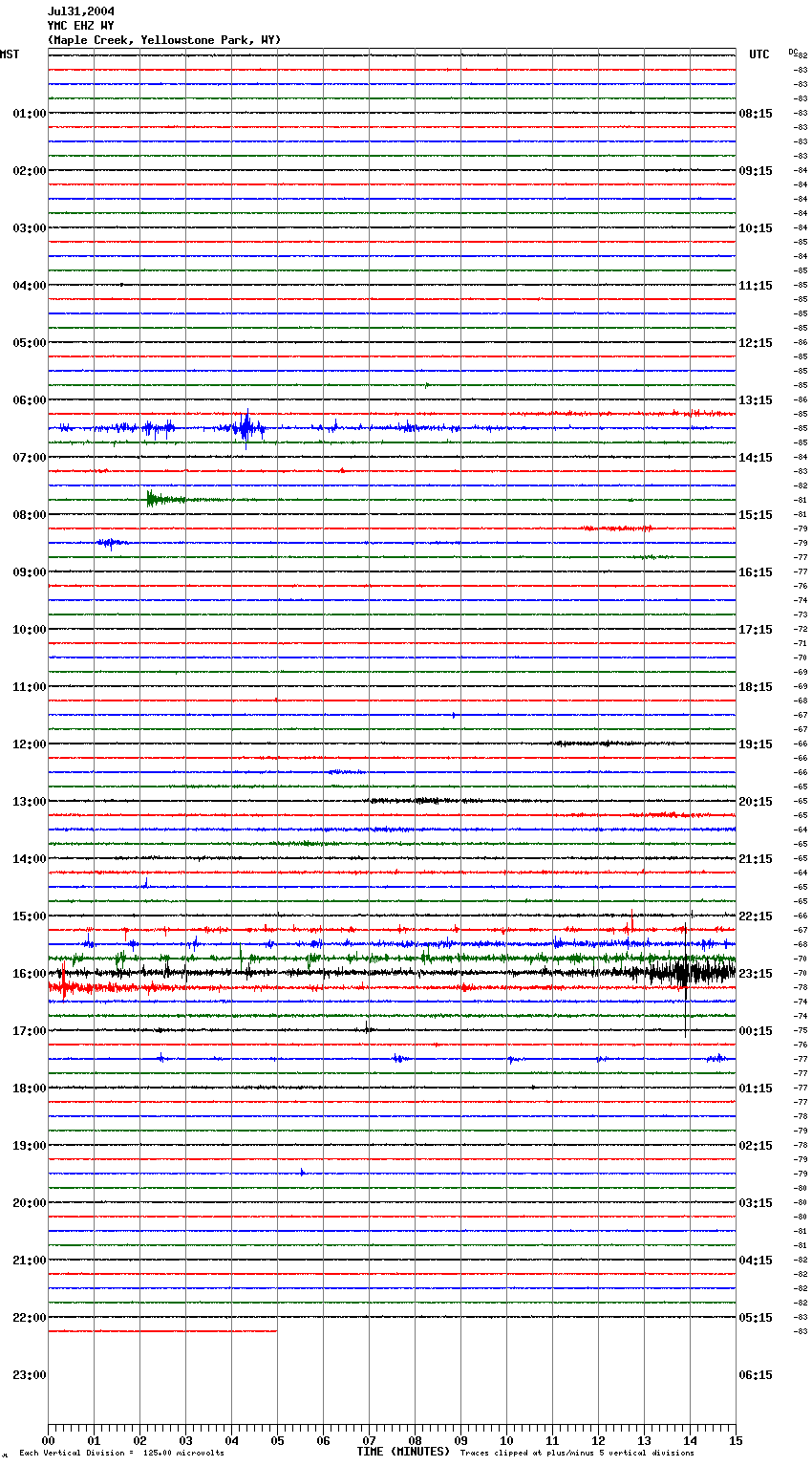Select the 22:00 MST time label
This screenshot has width=812, height=1466.
click(x=30, y=1318)
